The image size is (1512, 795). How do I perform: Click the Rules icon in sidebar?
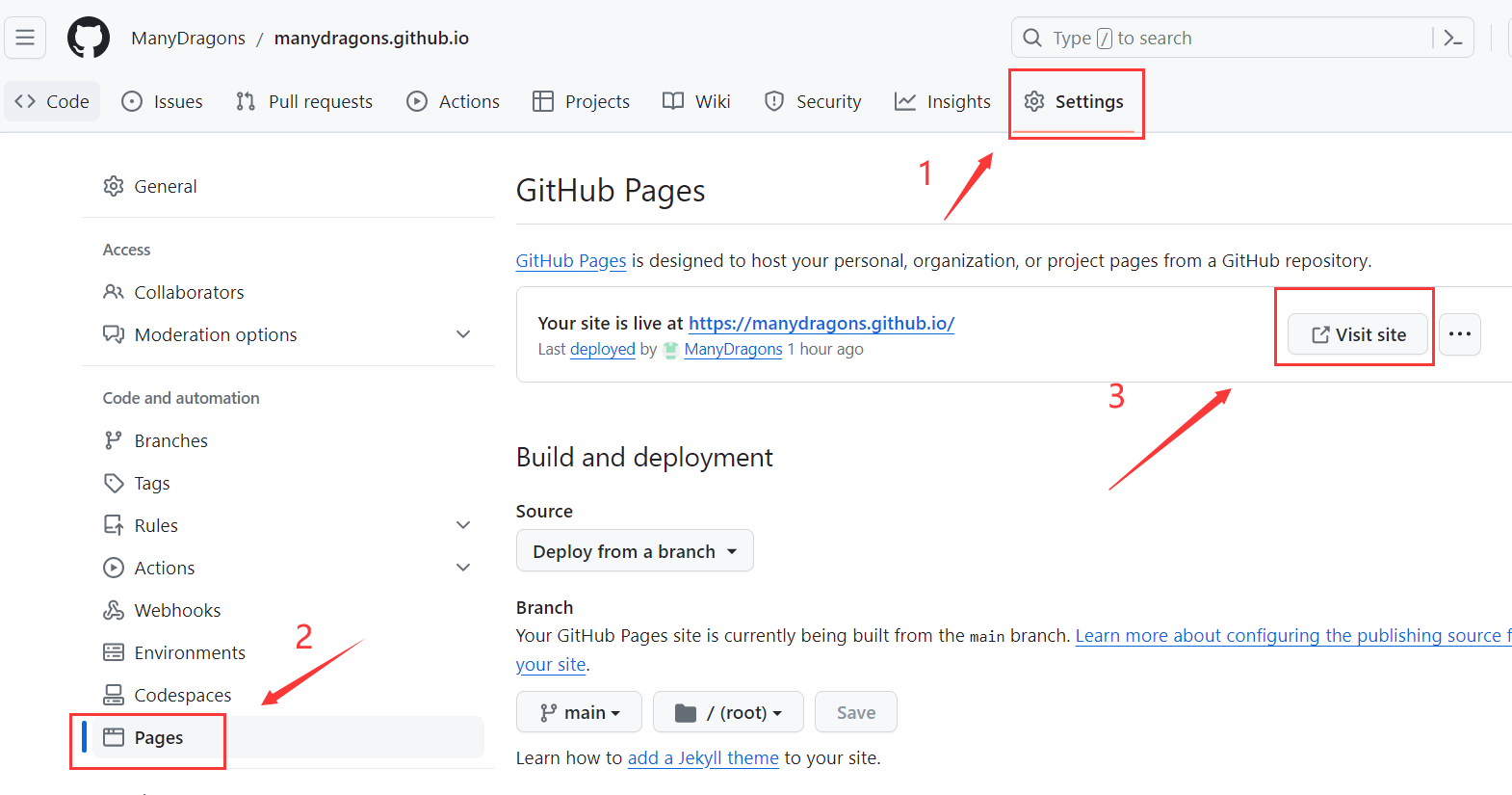tap(114, 525)
